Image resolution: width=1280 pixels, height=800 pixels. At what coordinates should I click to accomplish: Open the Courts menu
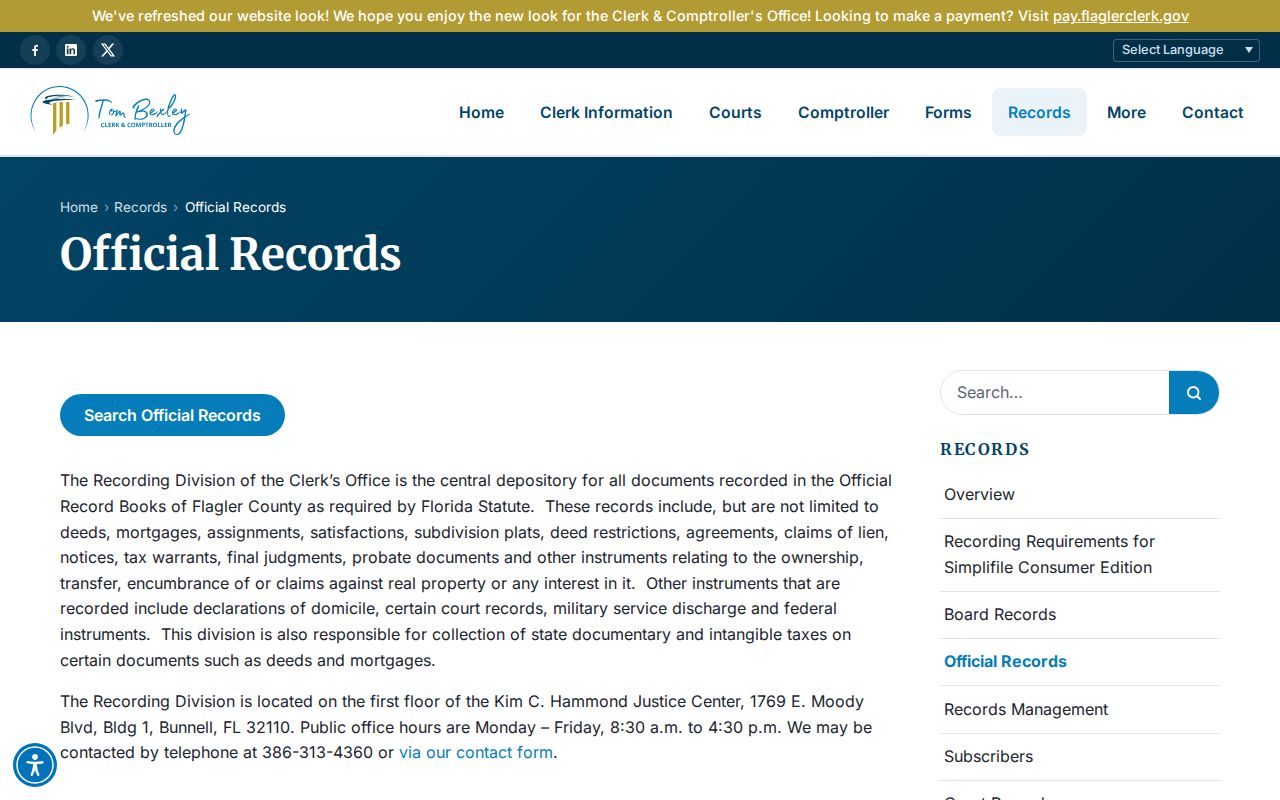[x=735, y=112]
